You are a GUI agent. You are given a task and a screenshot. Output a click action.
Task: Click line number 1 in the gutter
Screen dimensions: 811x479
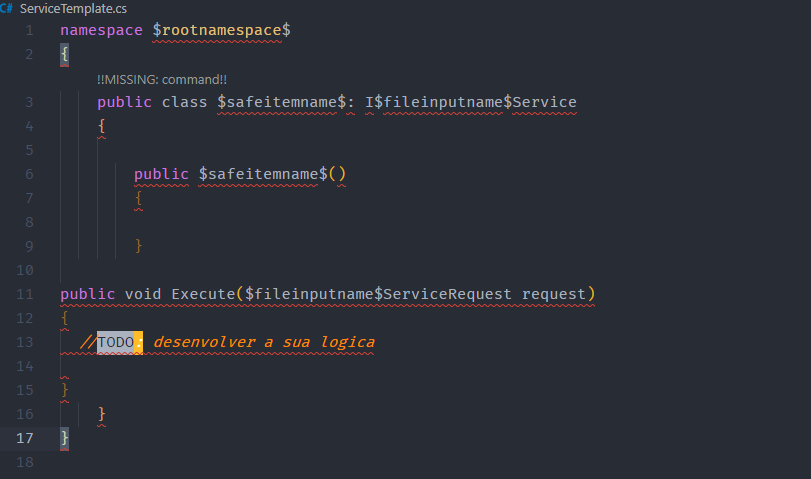tap(29, 31)
